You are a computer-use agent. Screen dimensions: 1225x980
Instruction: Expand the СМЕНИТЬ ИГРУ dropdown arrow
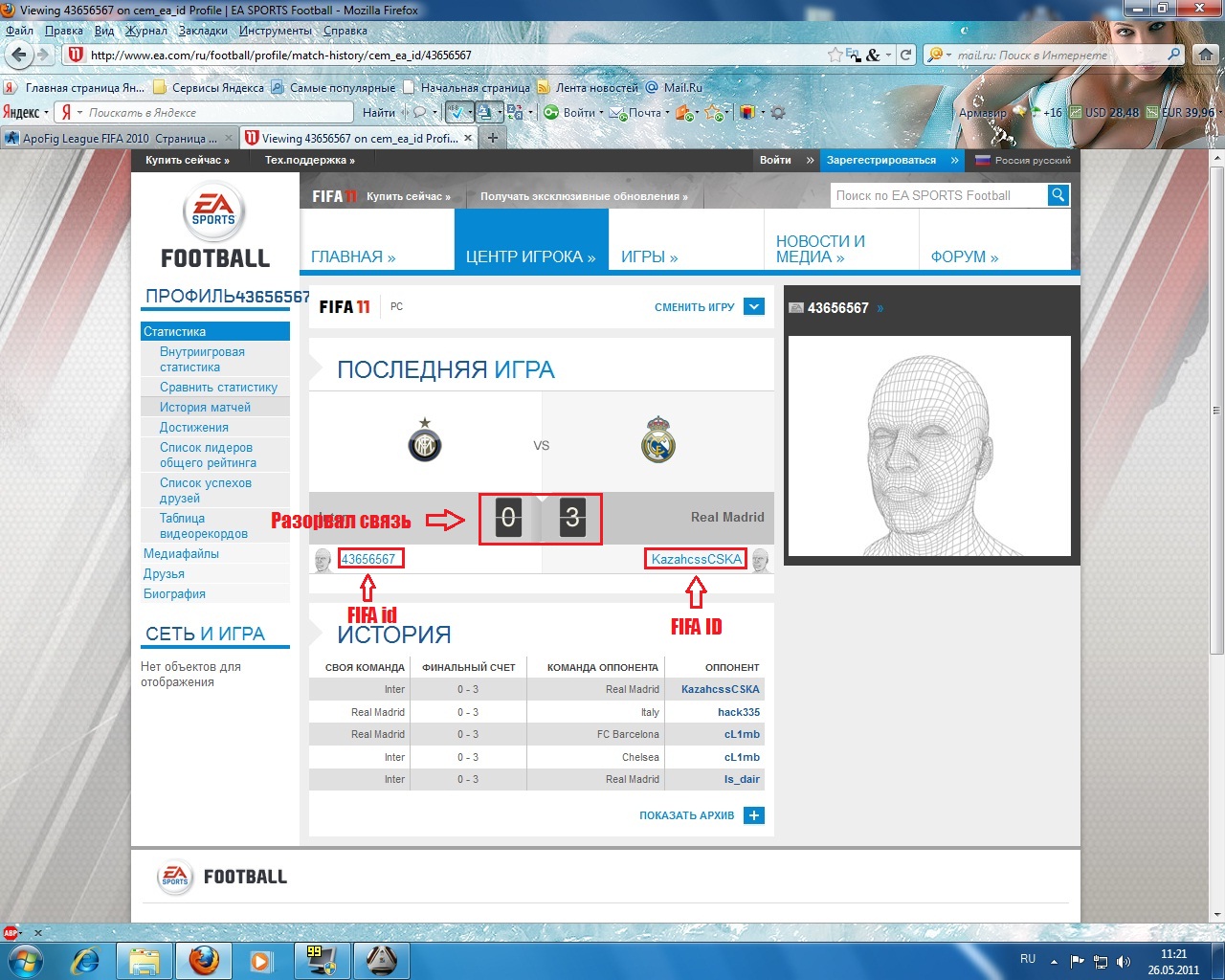754,307
